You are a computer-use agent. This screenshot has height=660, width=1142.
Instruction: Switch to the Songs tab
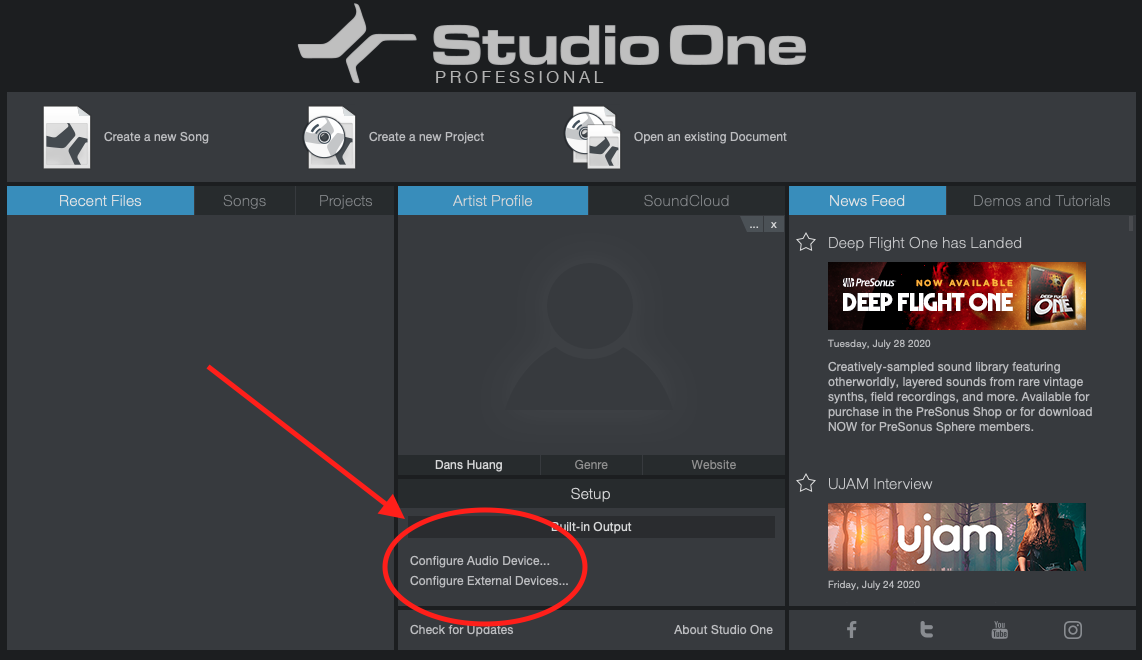point(244,200)
